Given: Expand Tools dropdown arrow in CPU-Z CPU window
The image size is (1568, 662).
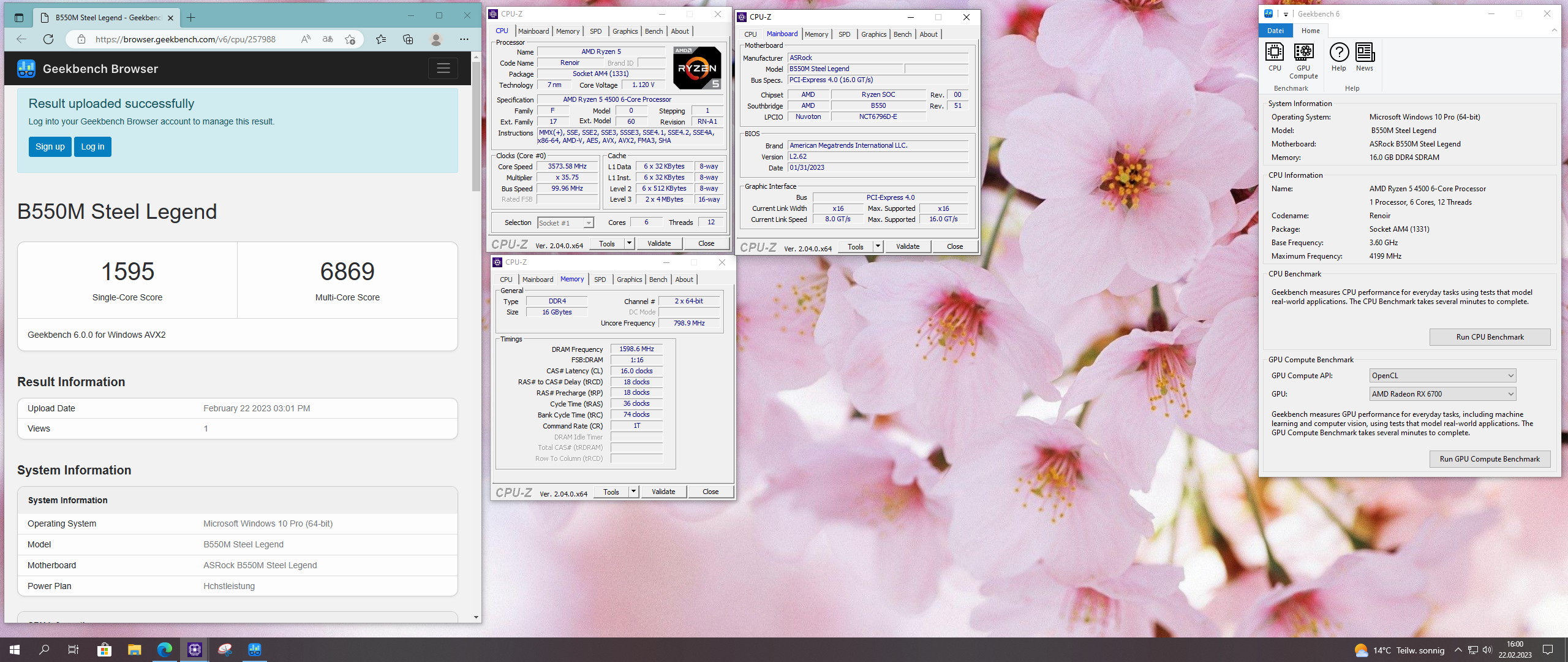Looking at the screenshot, I should click(629, 243).
